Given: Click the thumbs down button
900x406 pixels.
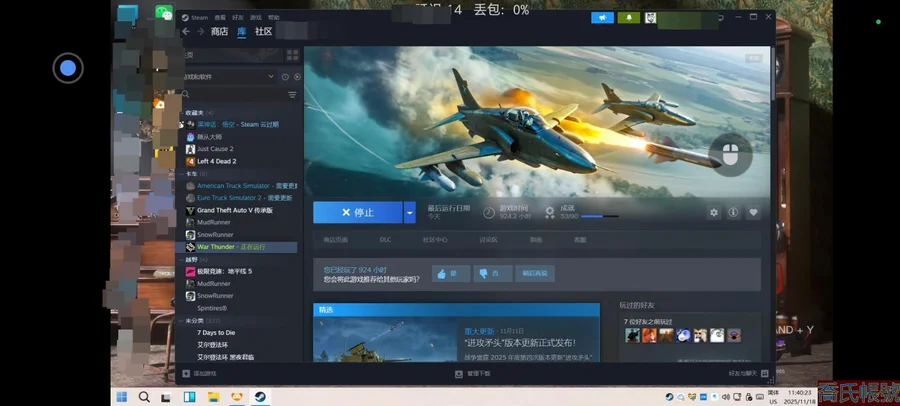Looking at the screenshot, I should coord(486,273).
